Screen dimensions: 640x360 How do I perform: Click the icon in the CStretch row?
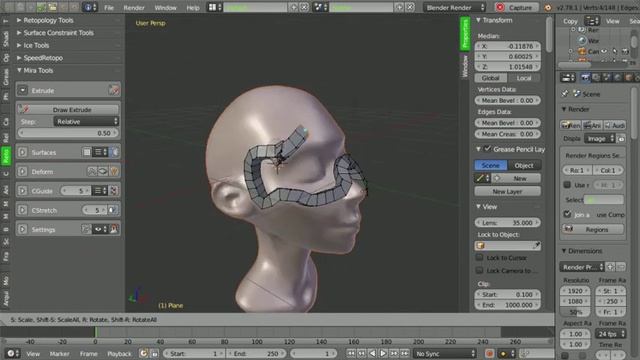coord(112,210)
